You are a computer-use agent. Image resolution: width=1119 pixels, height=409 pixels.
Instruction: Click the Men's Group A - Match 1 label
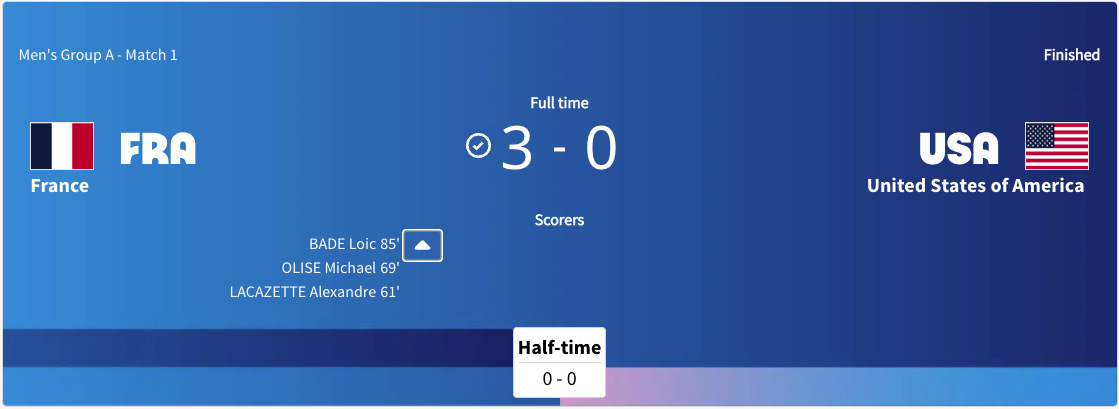[x=98, y=55]
